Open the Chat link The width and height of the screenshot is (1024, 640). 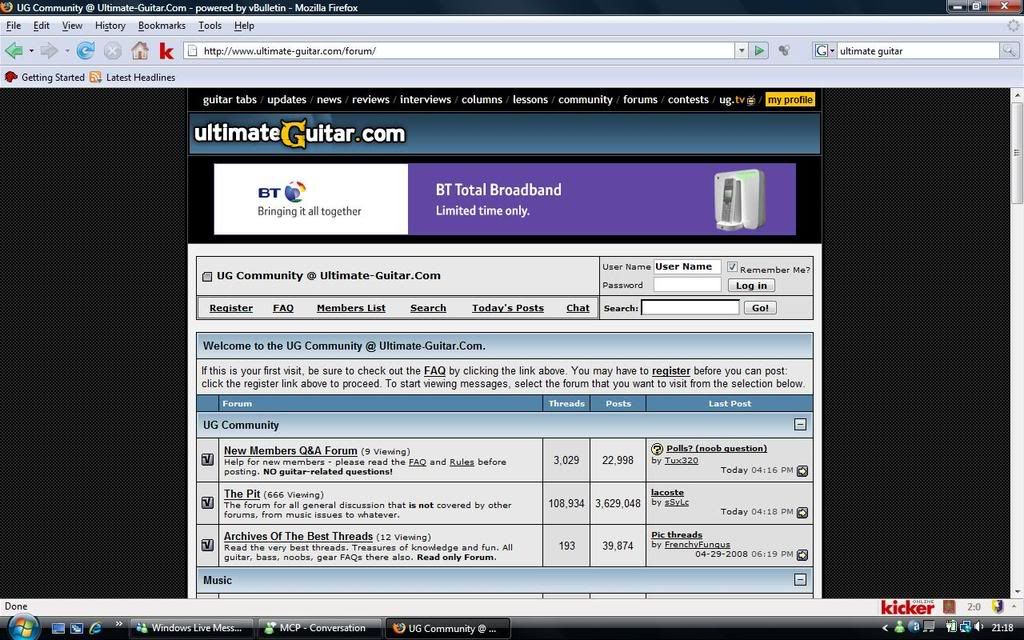click(577, 308)
